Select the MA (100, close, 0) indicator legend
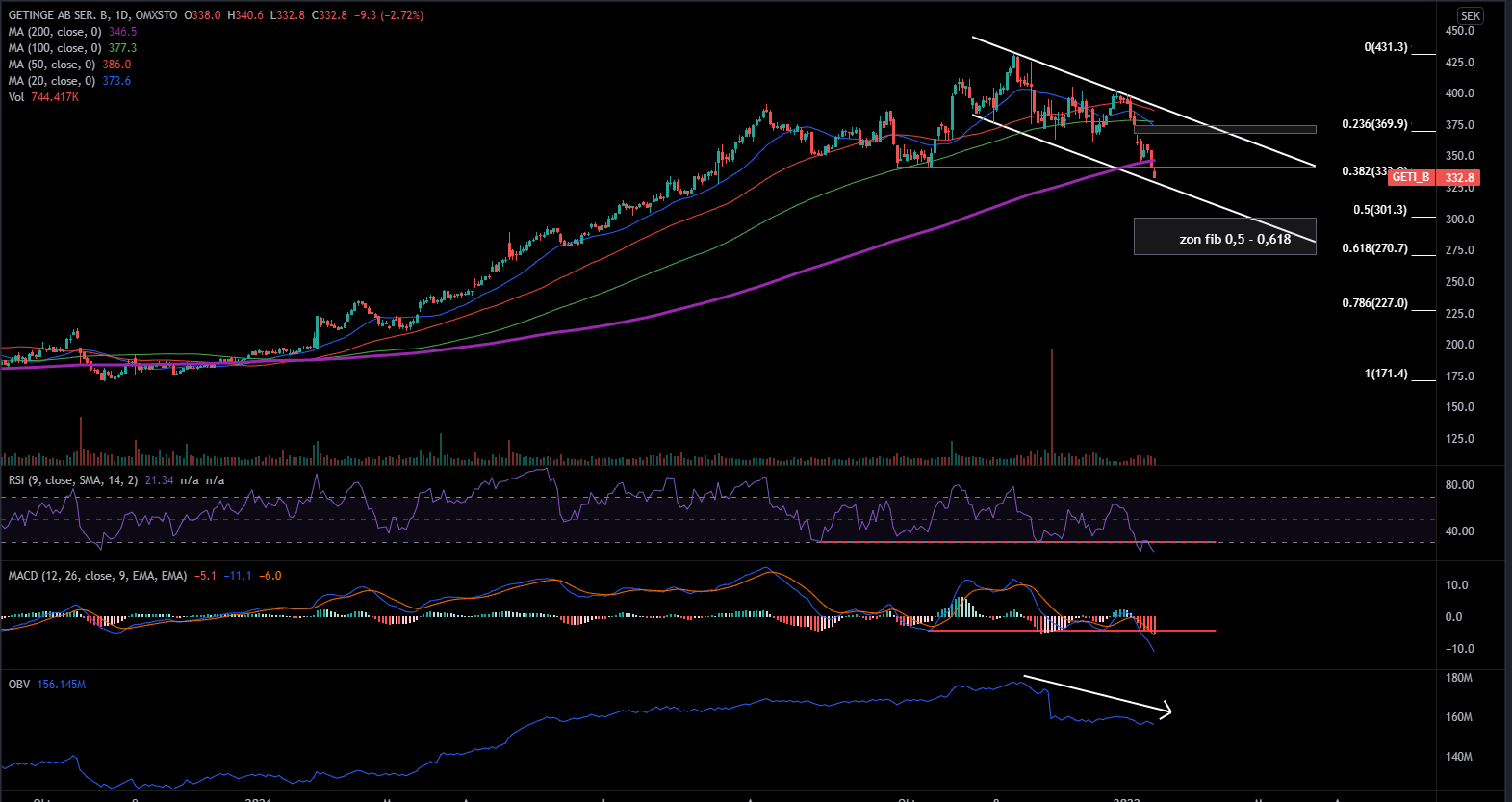1512x802 pixels. 55,48
